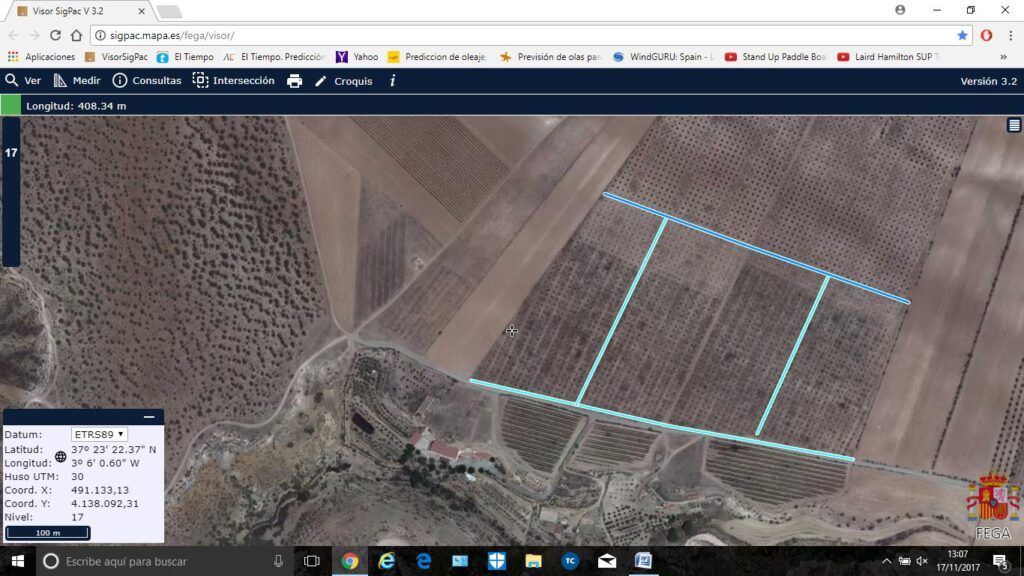This screenshot has height=576, width=1024.
Task: Bookmark star icon in address bar
Action: [962, 35]
